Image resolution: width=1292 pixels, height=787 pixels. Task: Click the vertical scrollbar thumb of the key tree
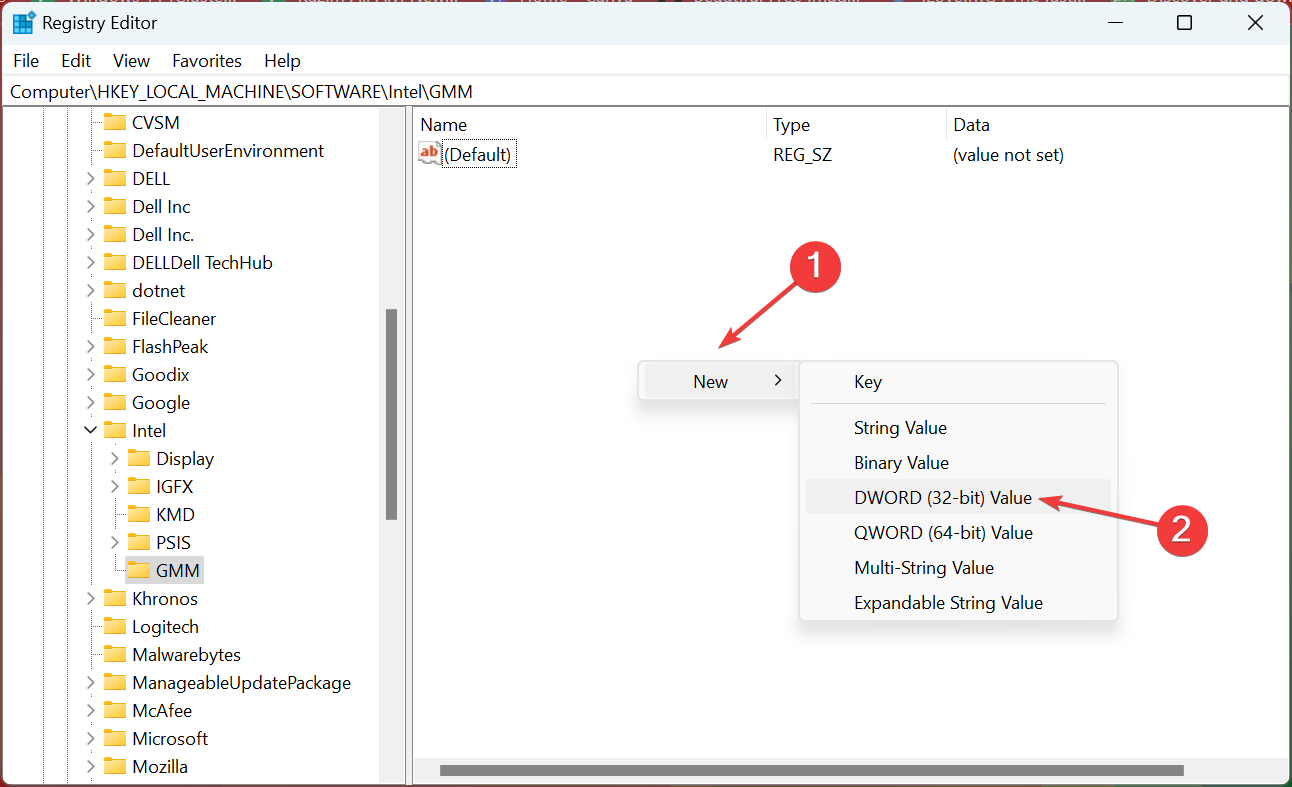tap(392, 414)
